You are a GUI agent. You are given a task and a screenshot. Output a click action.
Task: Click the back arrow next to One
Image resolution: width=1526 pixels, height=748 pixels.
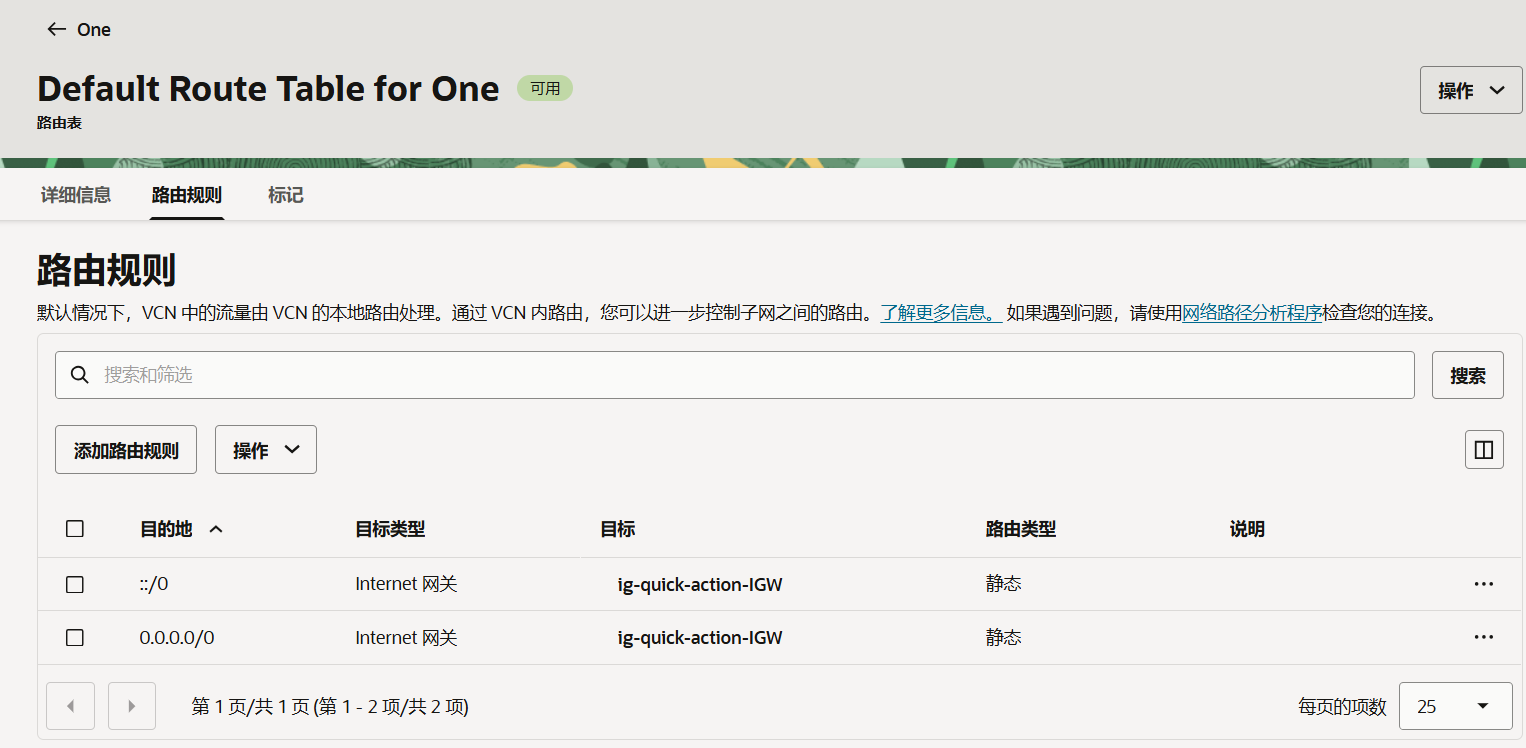[x=56, y=30]
